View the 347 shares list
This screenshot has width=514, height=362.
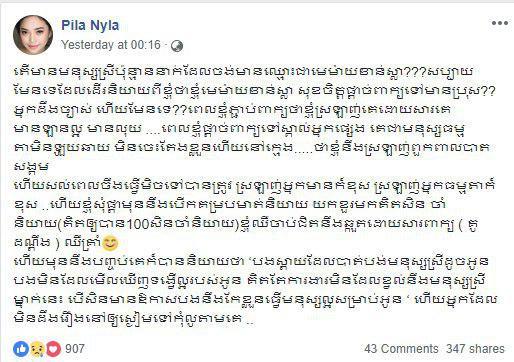476,349
